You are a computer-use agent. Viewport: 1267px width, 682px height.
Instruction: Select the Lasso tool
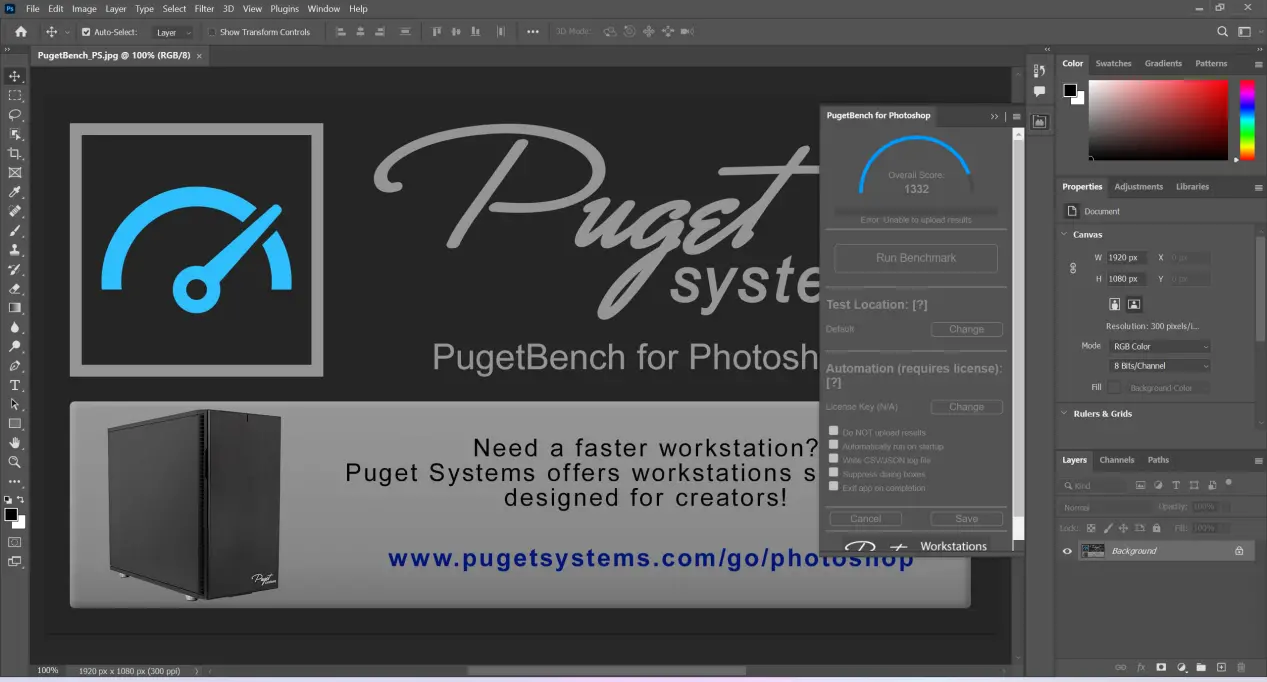tap(15, 115)
